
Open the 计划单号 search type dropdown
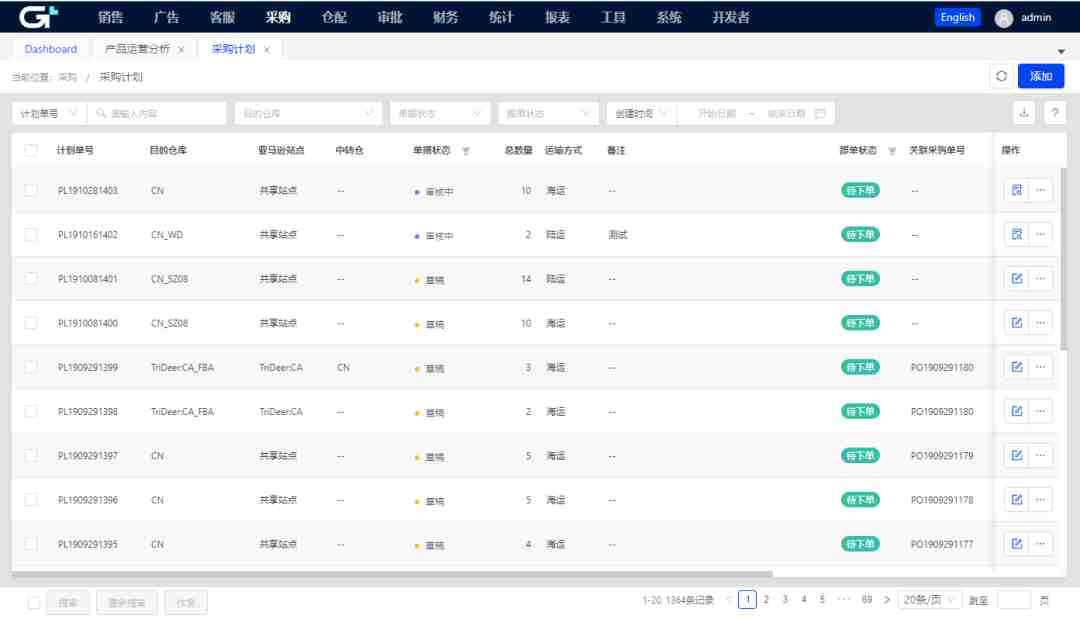49,114
